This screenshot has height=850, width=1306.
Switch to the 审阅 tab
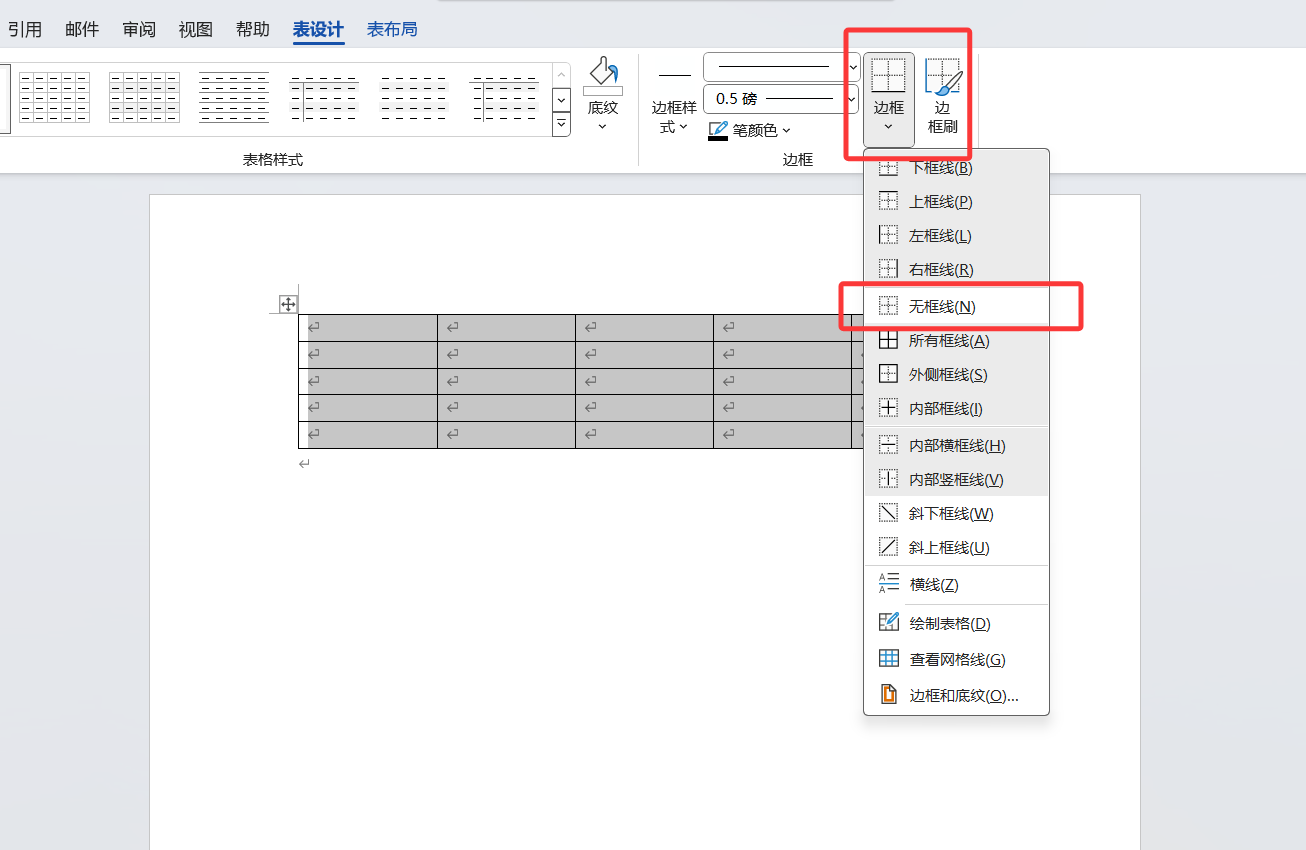click(139, 29)
